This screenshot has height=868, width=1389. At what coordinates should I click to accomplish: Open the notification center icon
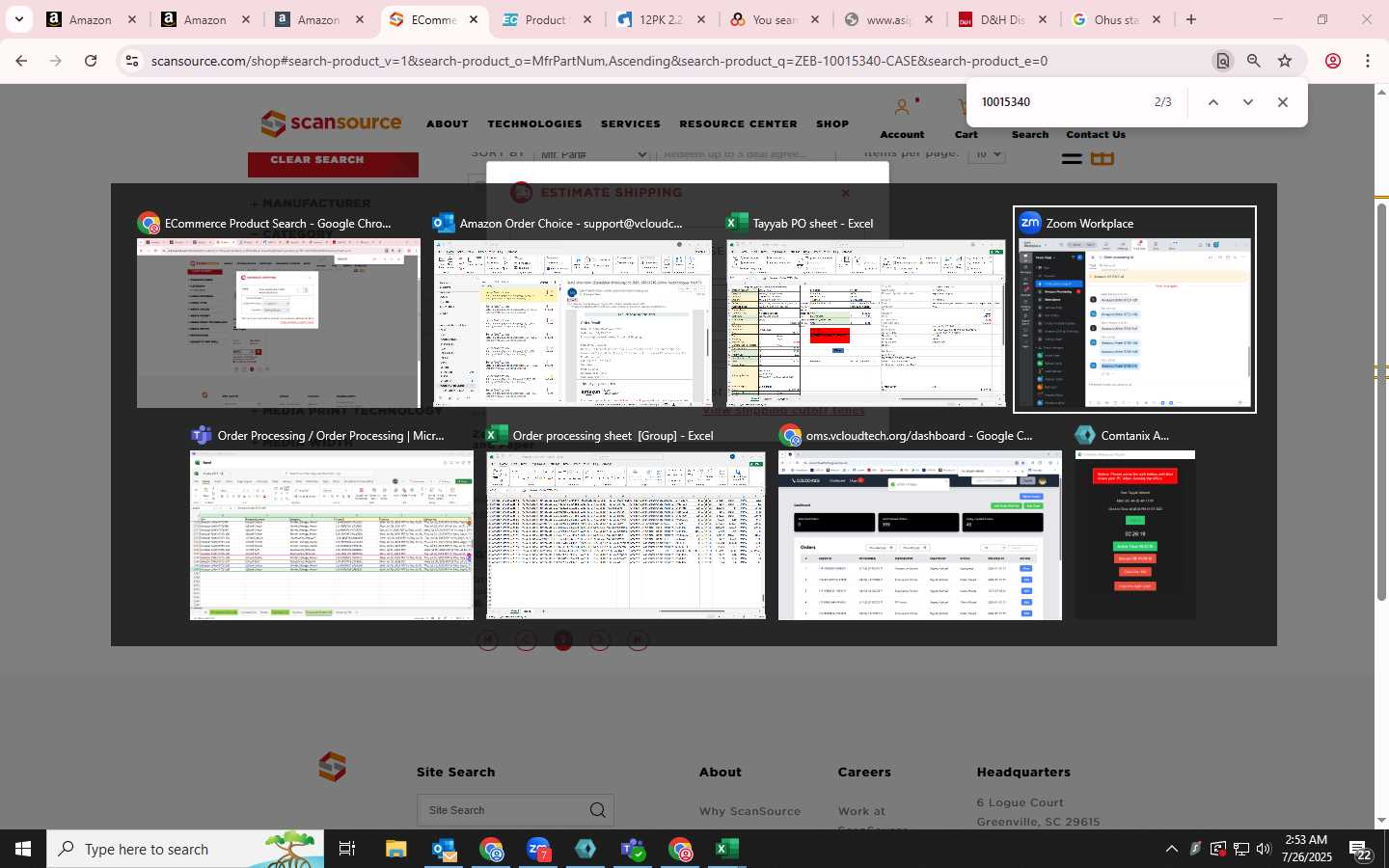(1361, 850)
